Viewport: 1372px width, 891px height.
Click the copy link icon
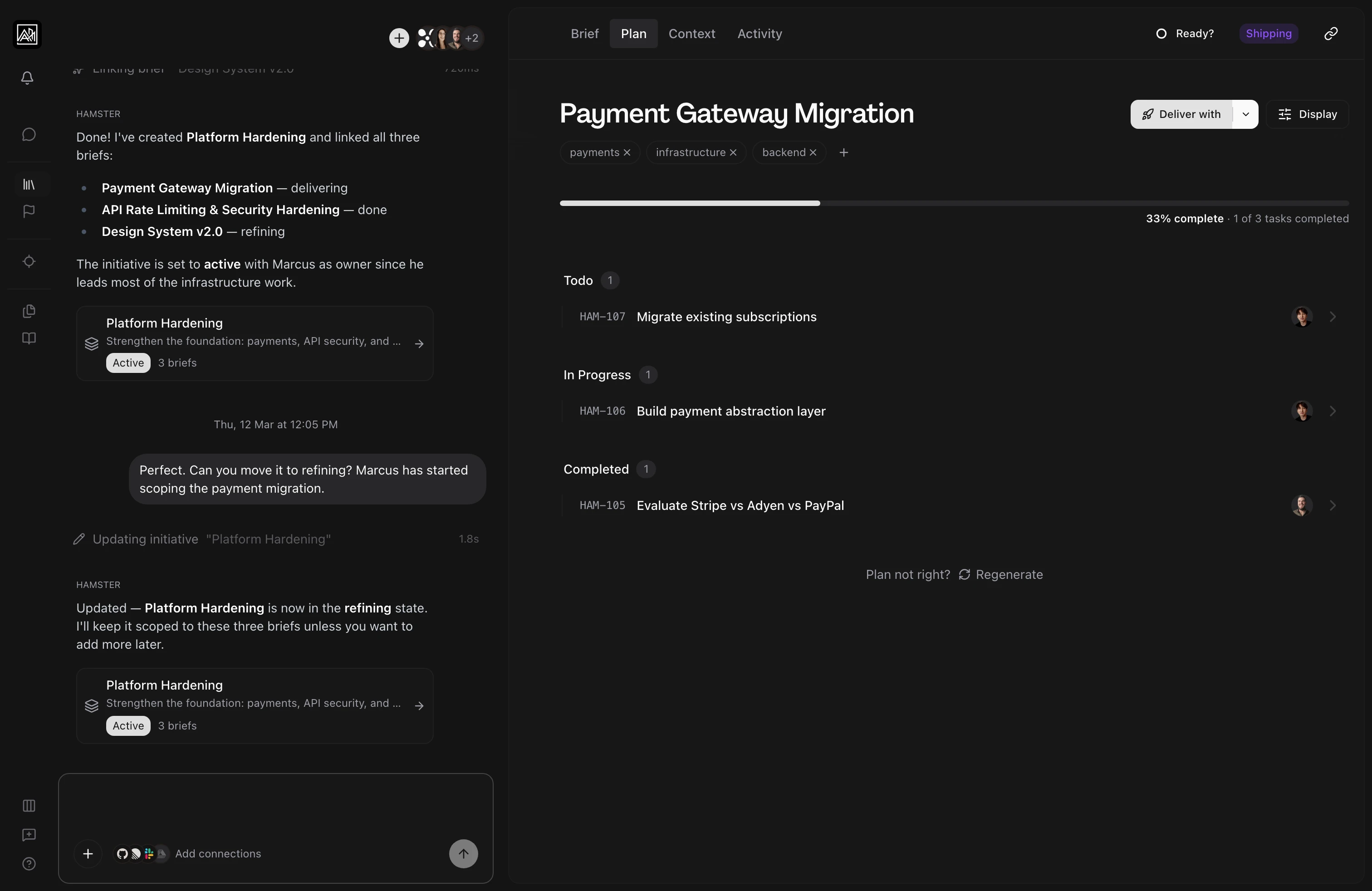point(1331,34)
